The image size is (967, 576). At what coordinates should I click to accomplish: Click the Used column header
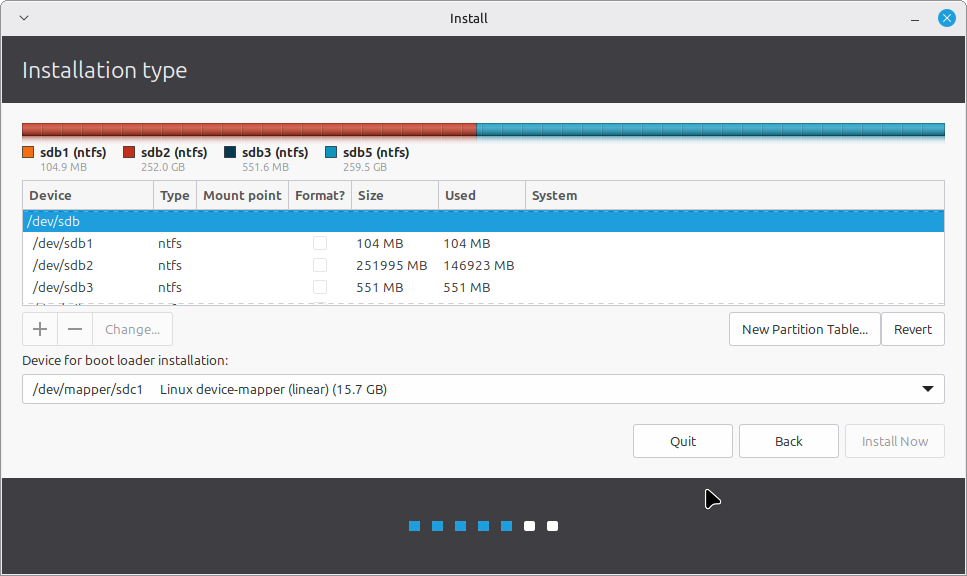click(x=482, y=195)
